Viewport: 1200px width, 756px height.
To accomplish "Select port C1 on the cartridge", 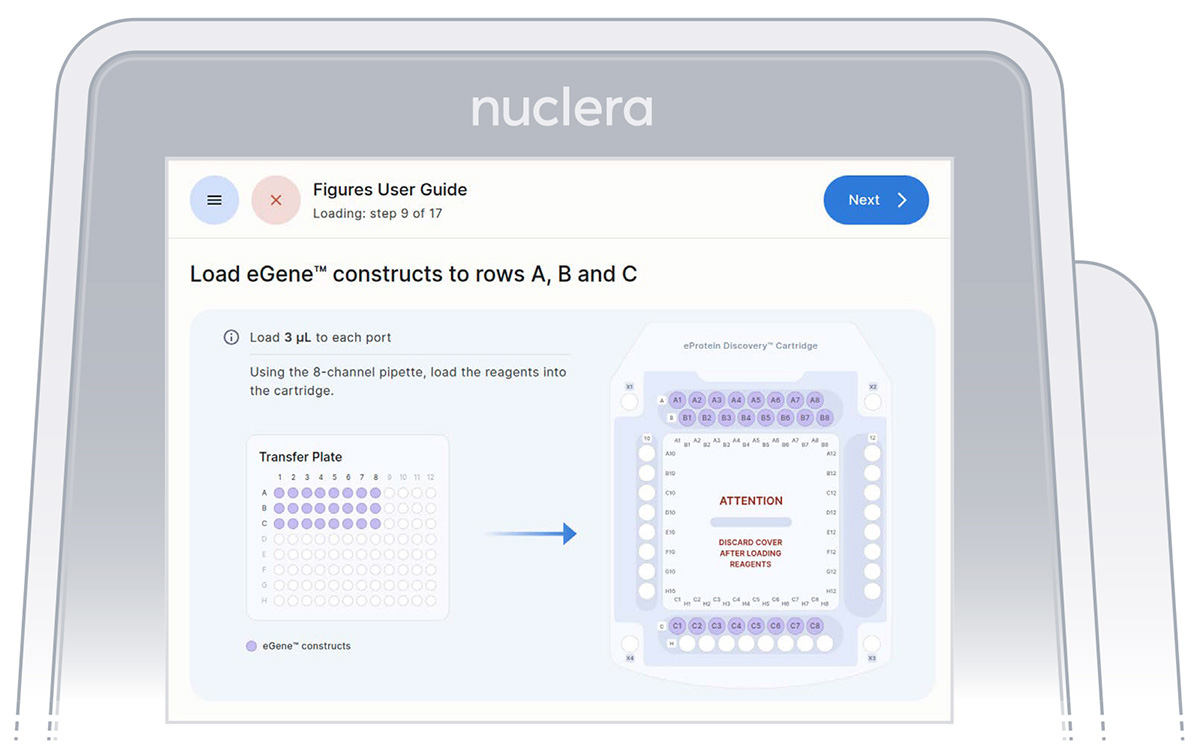I will coord(677,626).
